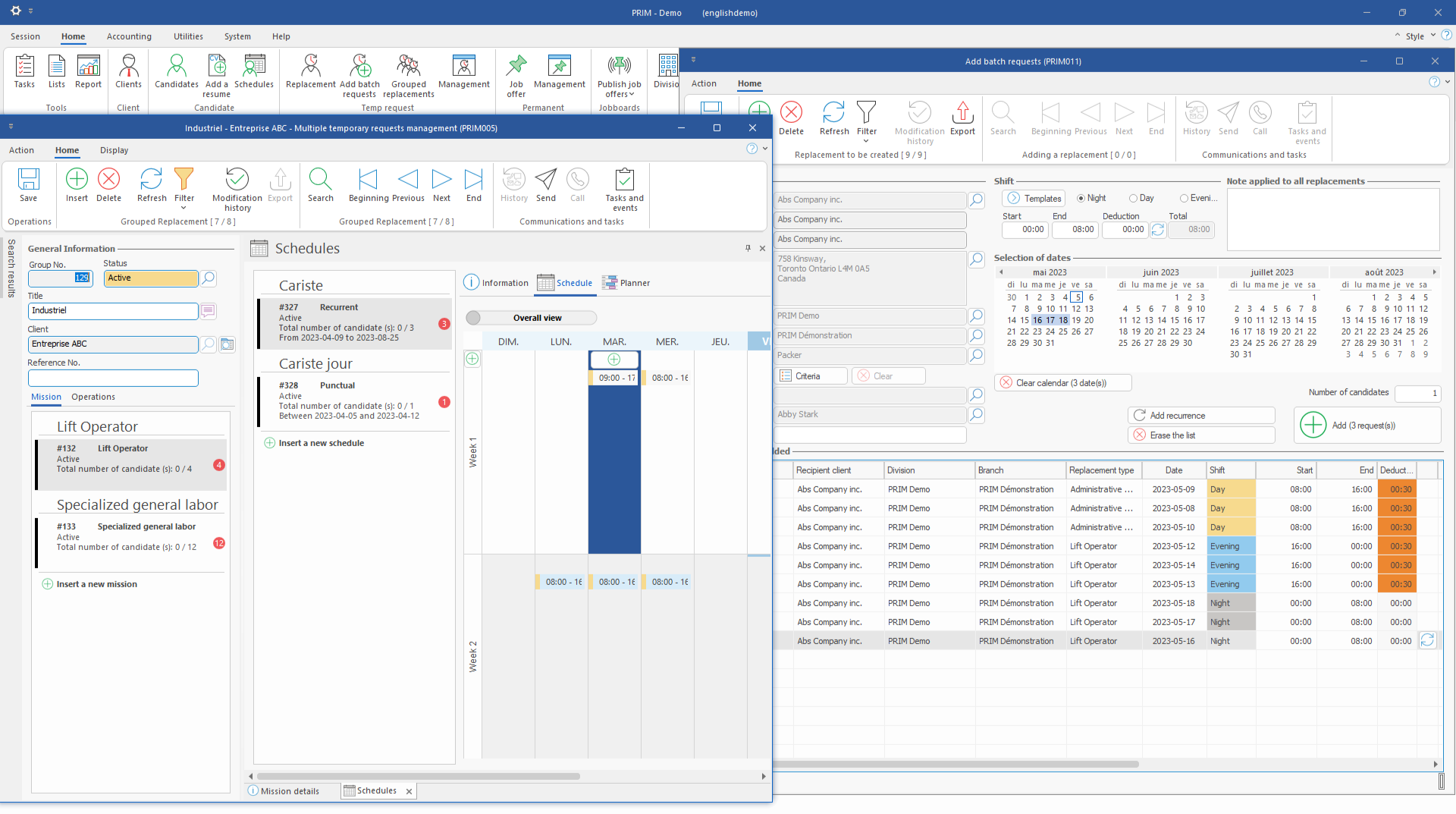Click the Save icon in the Operations group
Image resolution: width=1456 pixels, height=814 pixels.
coord(29,185)
